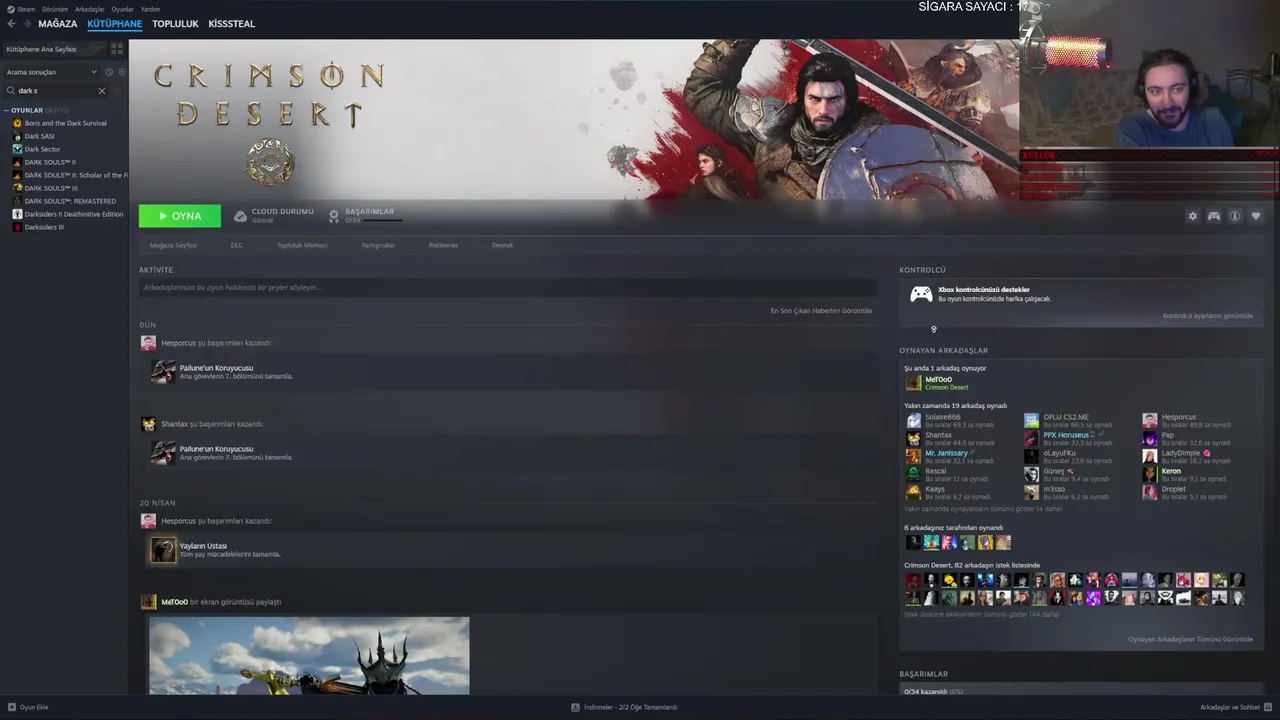The width and height of the screenshot is (1280, 720).
Task: Select Dark Sector in the library
Action: [42, 149]
